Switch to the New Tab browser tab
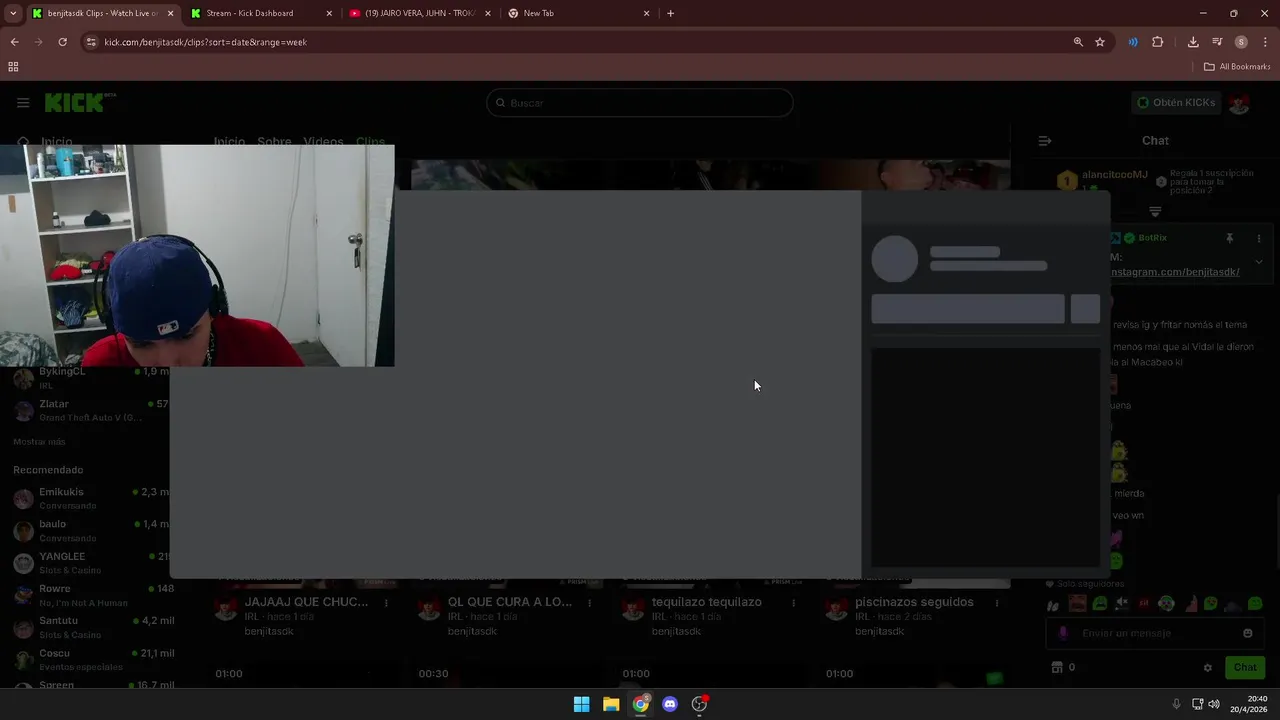Image resolution: width=1280 pixels, height=720 pixels. click(x=580, y=13)
